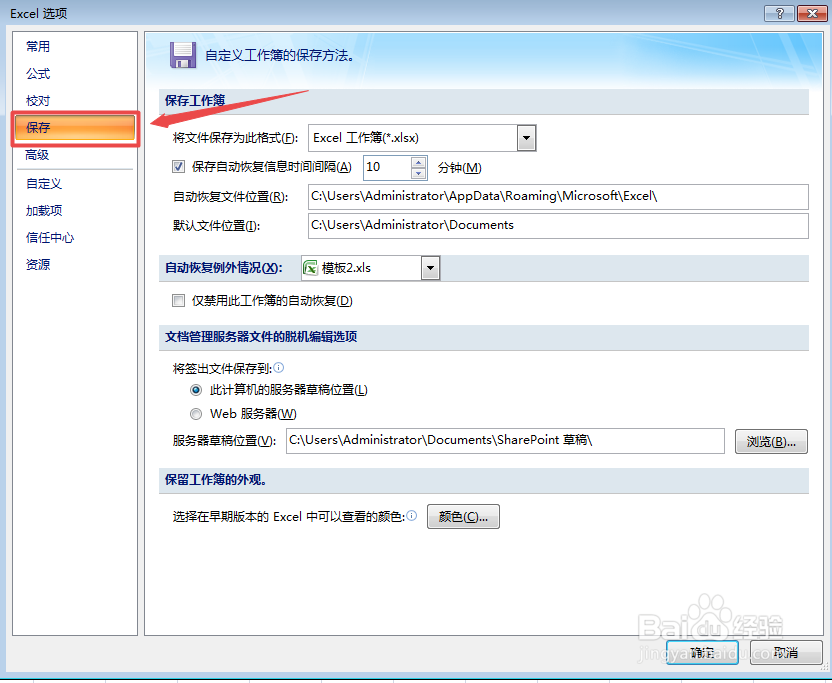832x683 pixels.
Task: Select 此计算机的服务器草稿位置 radio button
Action: [x=196, y=390]
